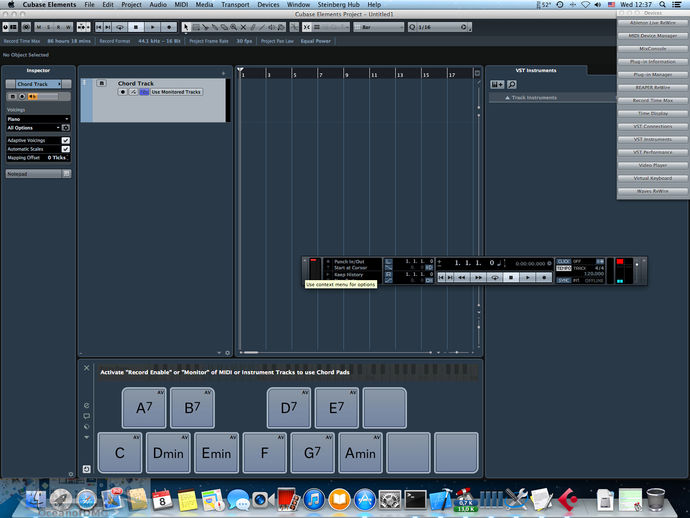Viewport: 690px width, 518px height.
Task: Click the Mute button on Chord Track header
Action: [x=101, y=83]
